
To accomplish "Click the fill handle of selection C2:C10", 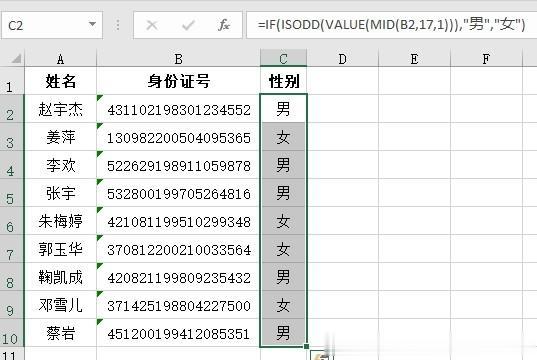I will pos(306,347).
